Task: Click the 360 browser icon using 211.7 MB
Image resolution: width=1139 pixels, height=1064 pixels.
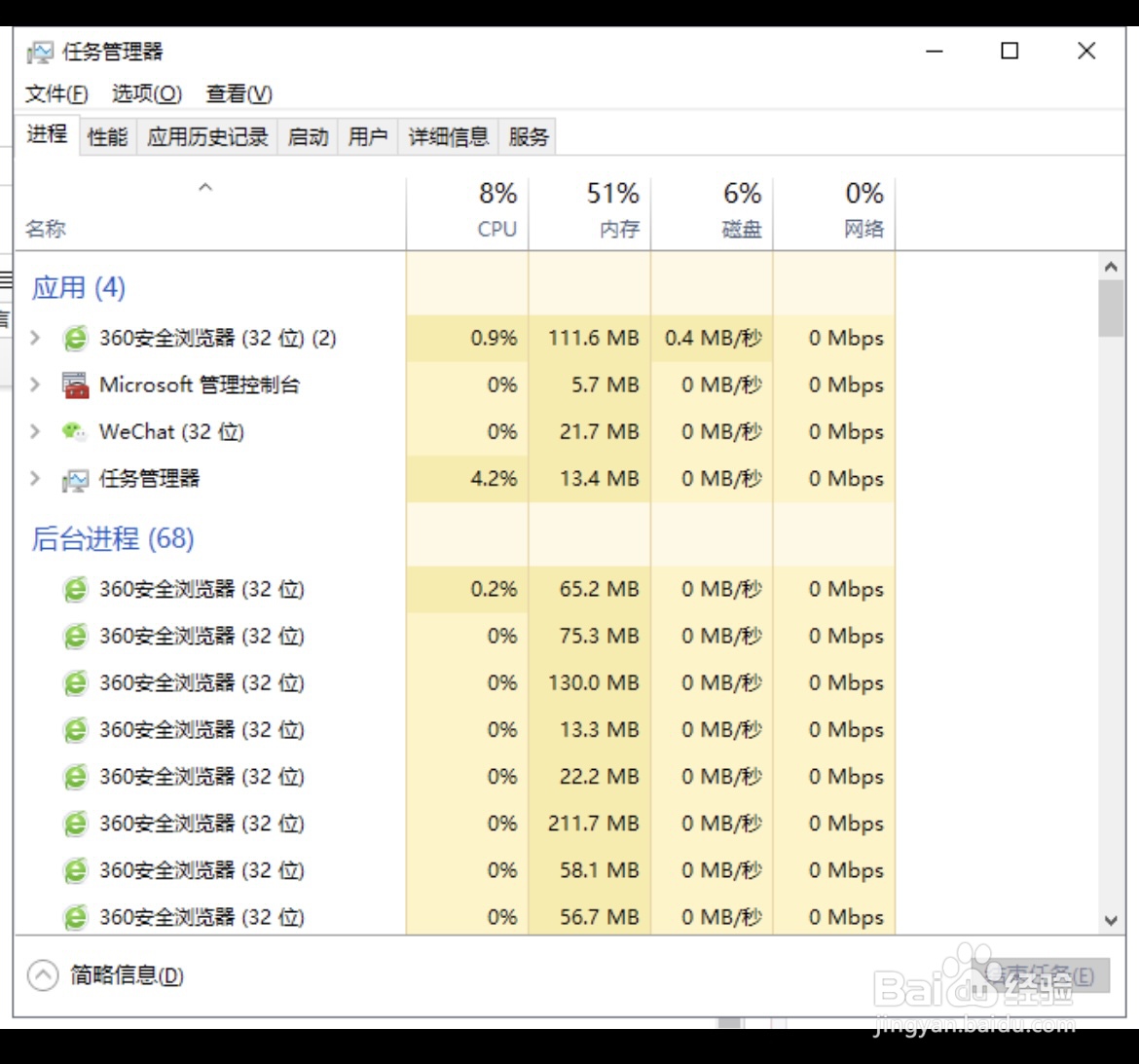Action: (74, 823)
